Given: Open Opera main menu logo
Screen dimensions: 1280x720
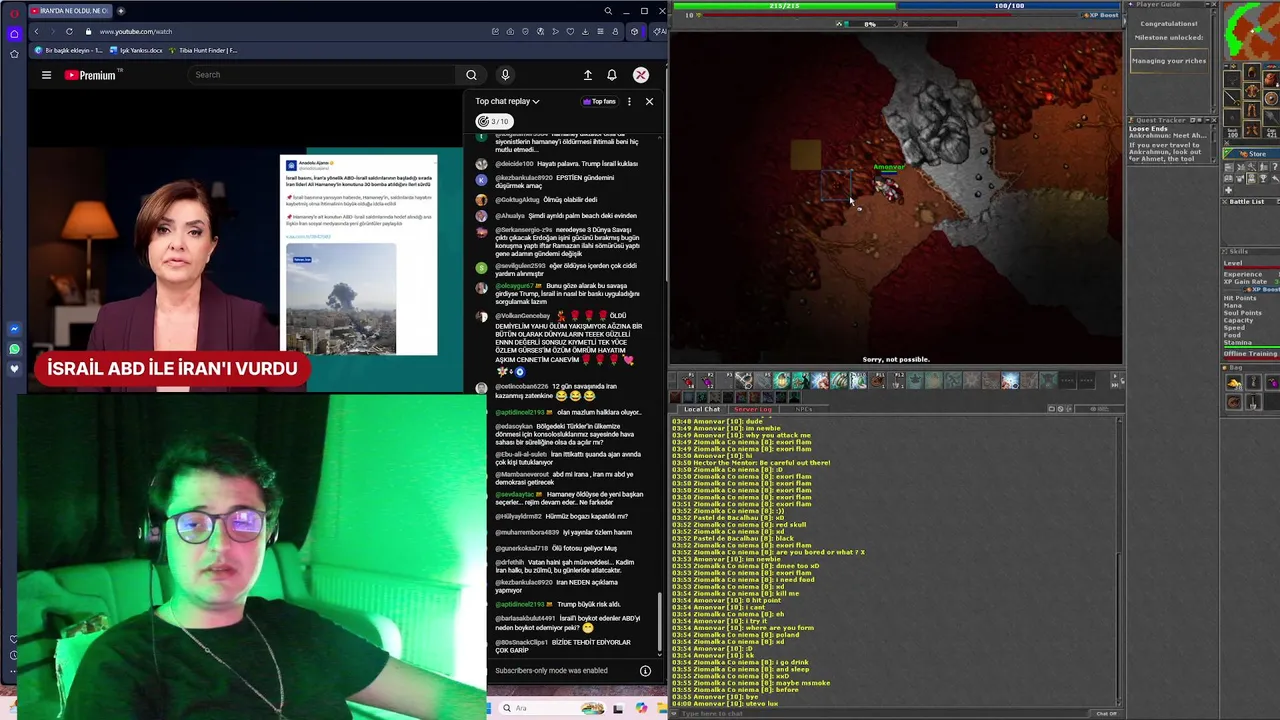Looking at the screenshot, I should point(14,12).
